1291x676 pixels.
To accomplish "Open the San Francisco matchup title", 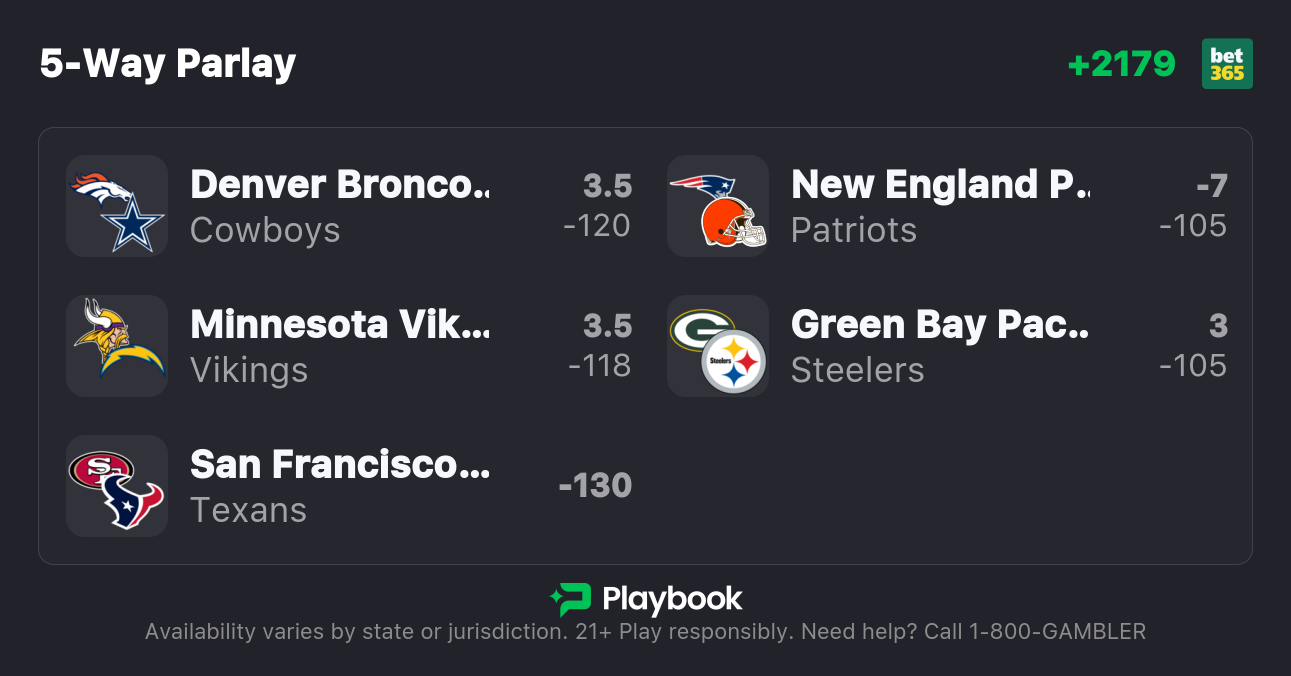I will (x=340, y=465).
